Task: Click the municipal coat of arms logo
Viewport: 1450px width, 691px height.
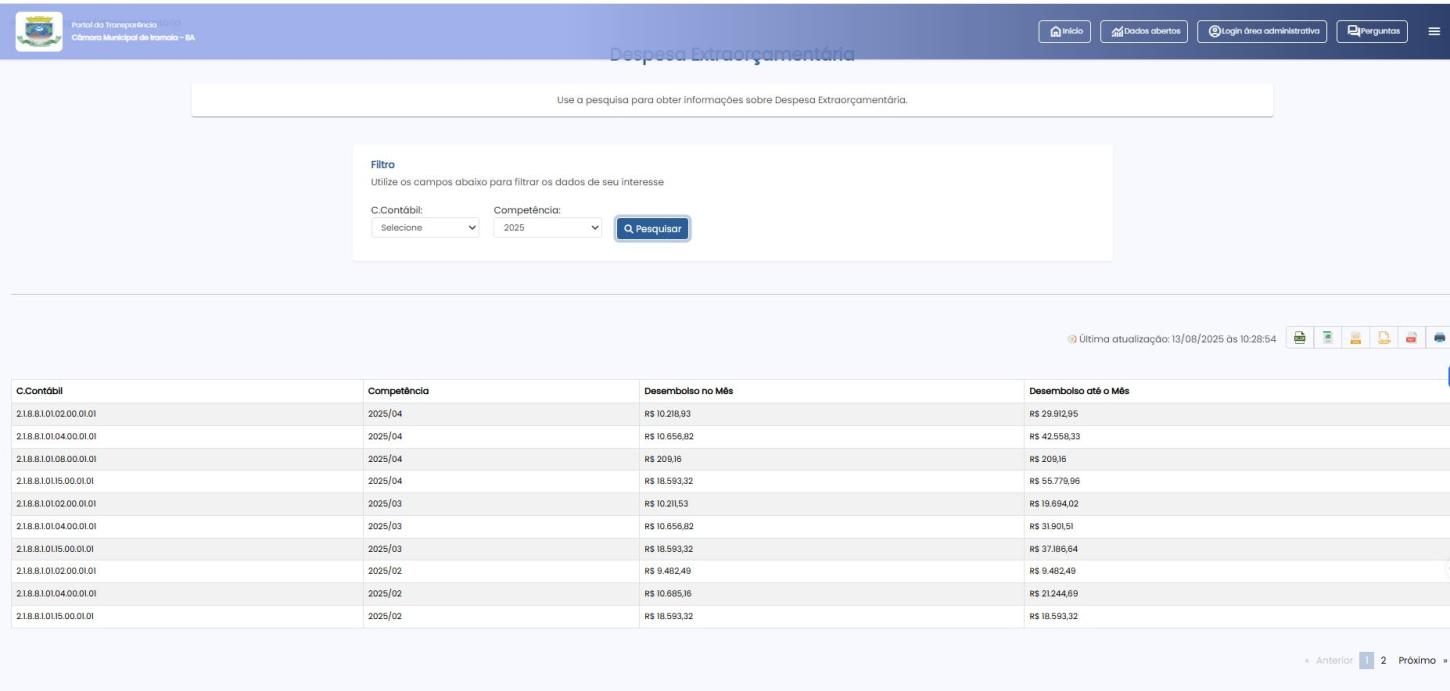Action: [x=37, y=31]
